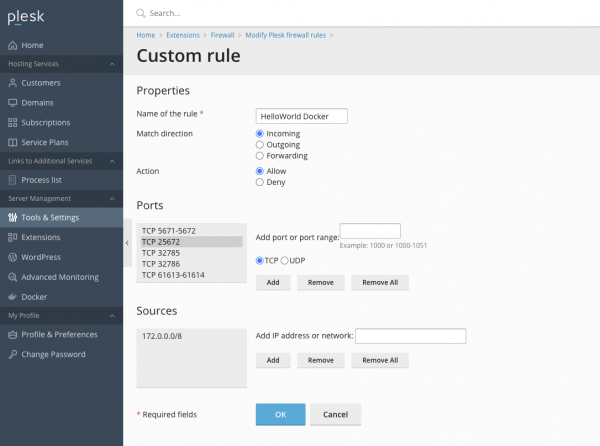The height and width of the screenshot is (446, 600).
Task: Select the Outgoing match direction
Action: point(260,144)
